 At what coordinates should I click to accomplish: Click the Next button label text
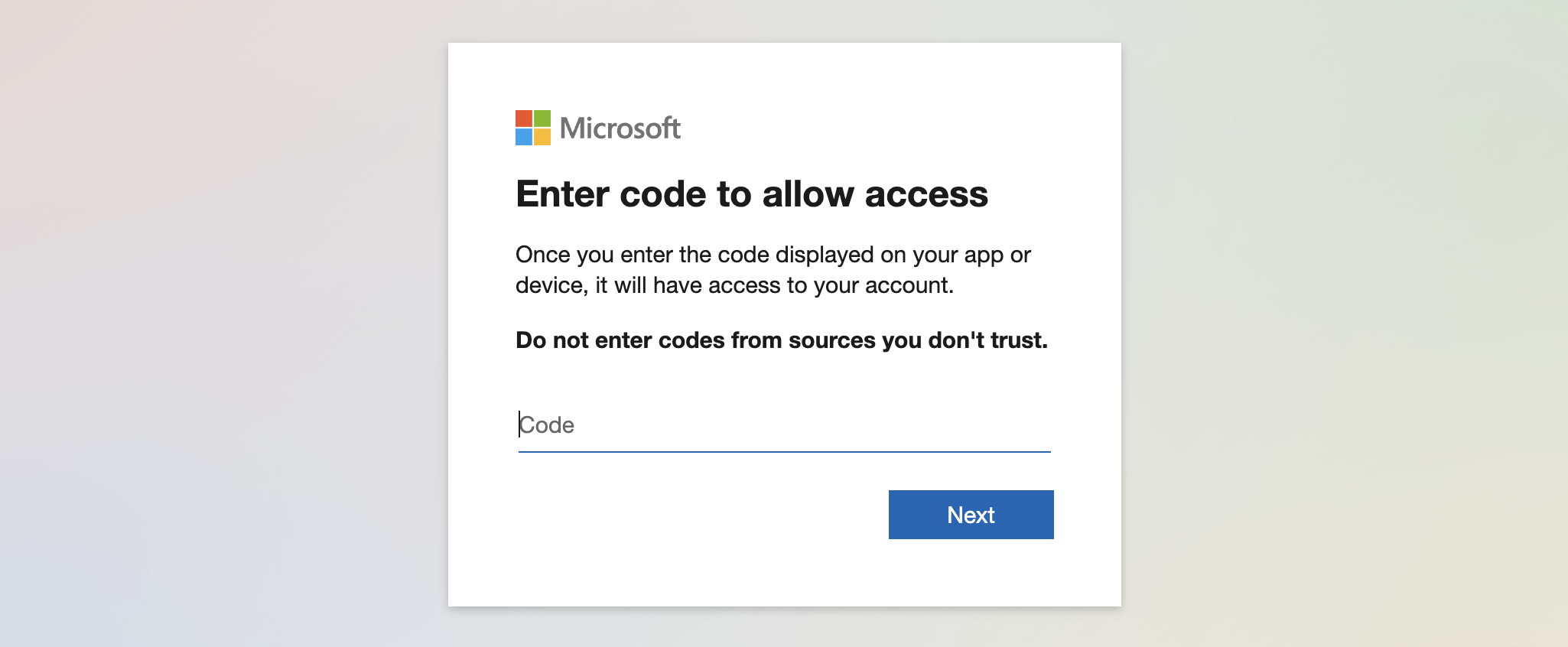(x=970, y=515)
